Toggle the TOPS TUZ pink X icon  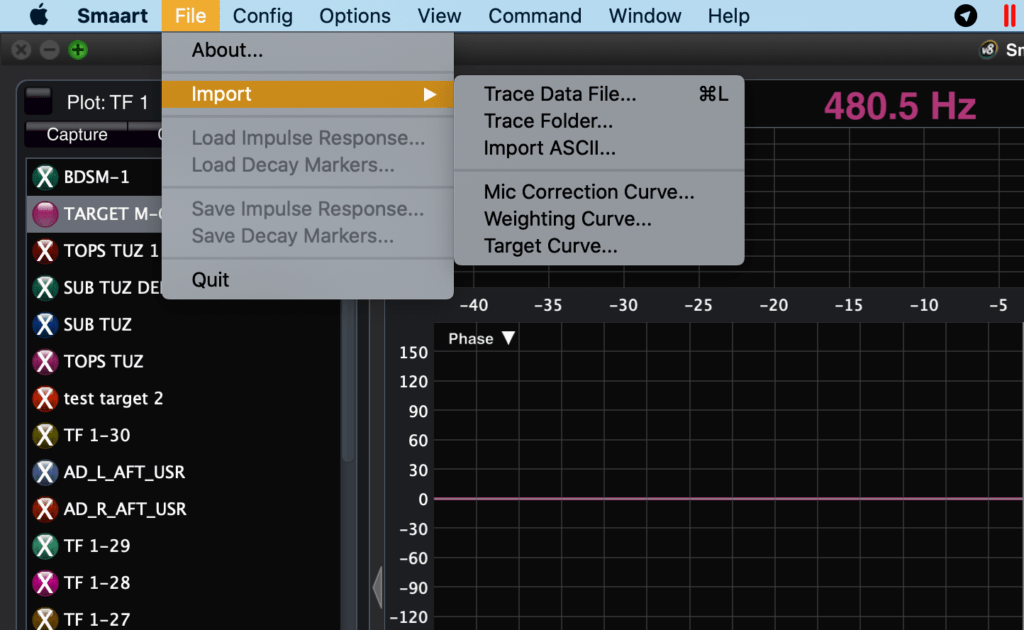pos(45,362)
